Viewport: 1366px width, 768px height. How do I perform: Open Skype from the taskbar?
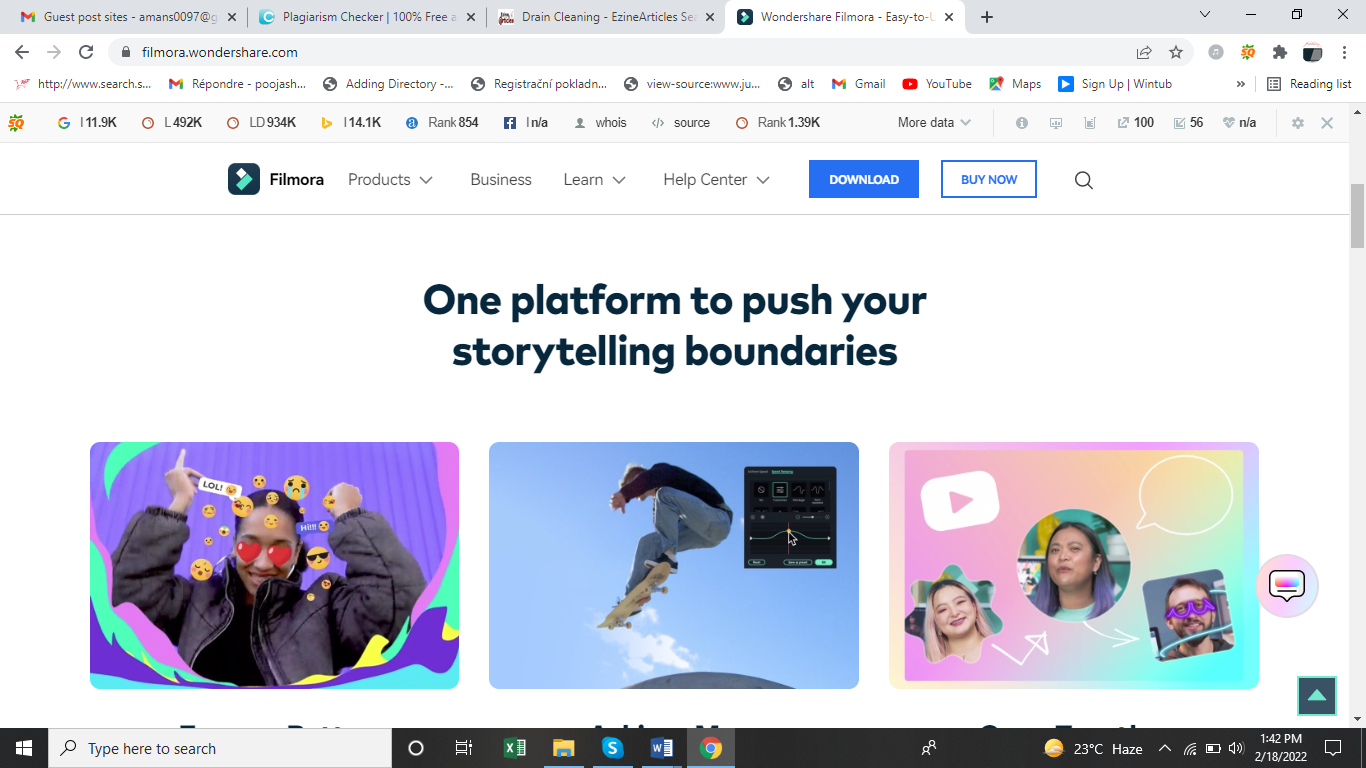612,748
